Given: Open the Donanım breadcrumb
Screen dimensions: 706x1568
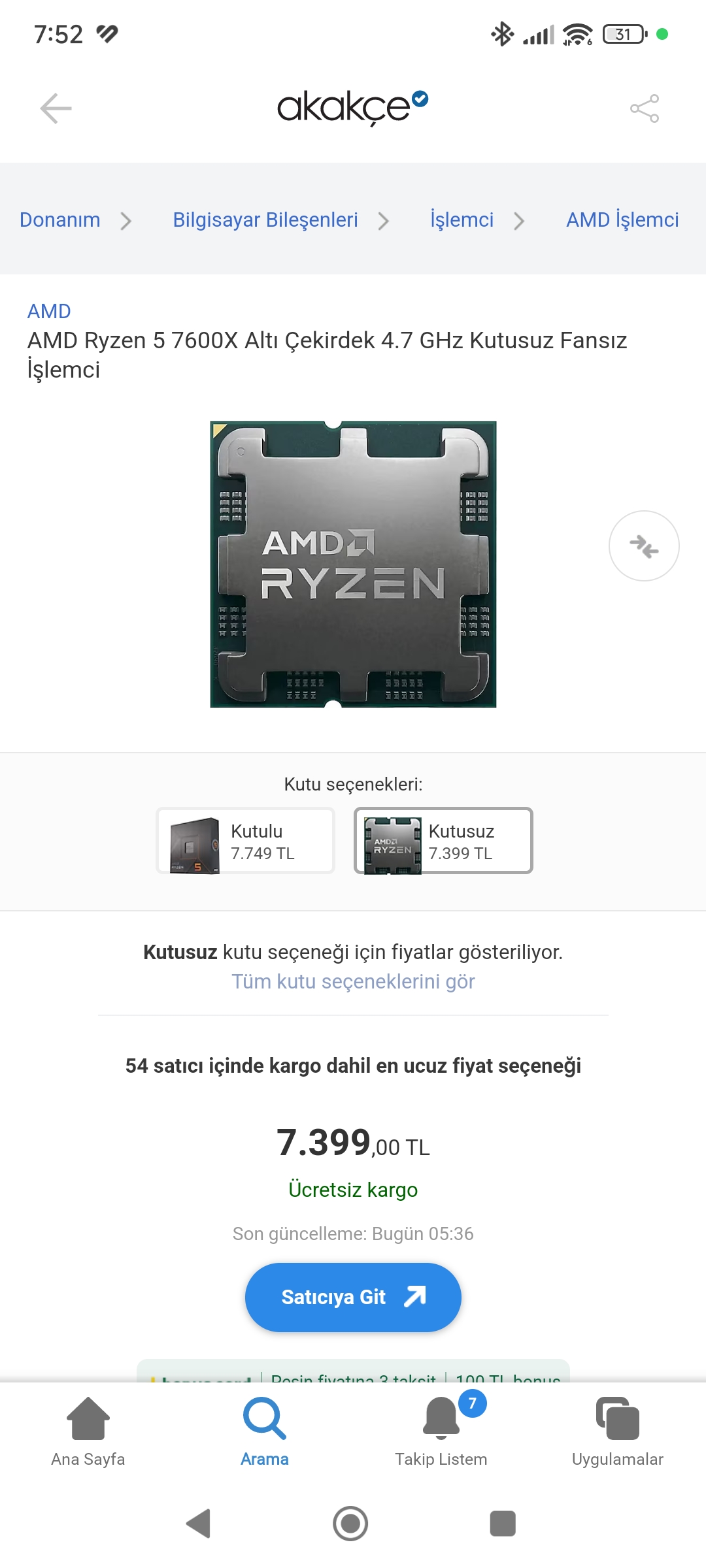Looking at the screenshot, I should 60,220.
